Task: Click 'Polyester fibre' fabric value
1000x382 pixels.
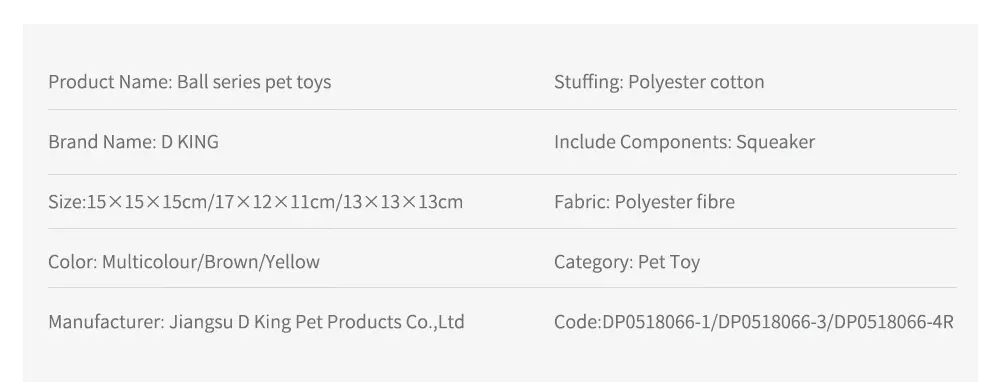Action: click(x=675, y=202)
